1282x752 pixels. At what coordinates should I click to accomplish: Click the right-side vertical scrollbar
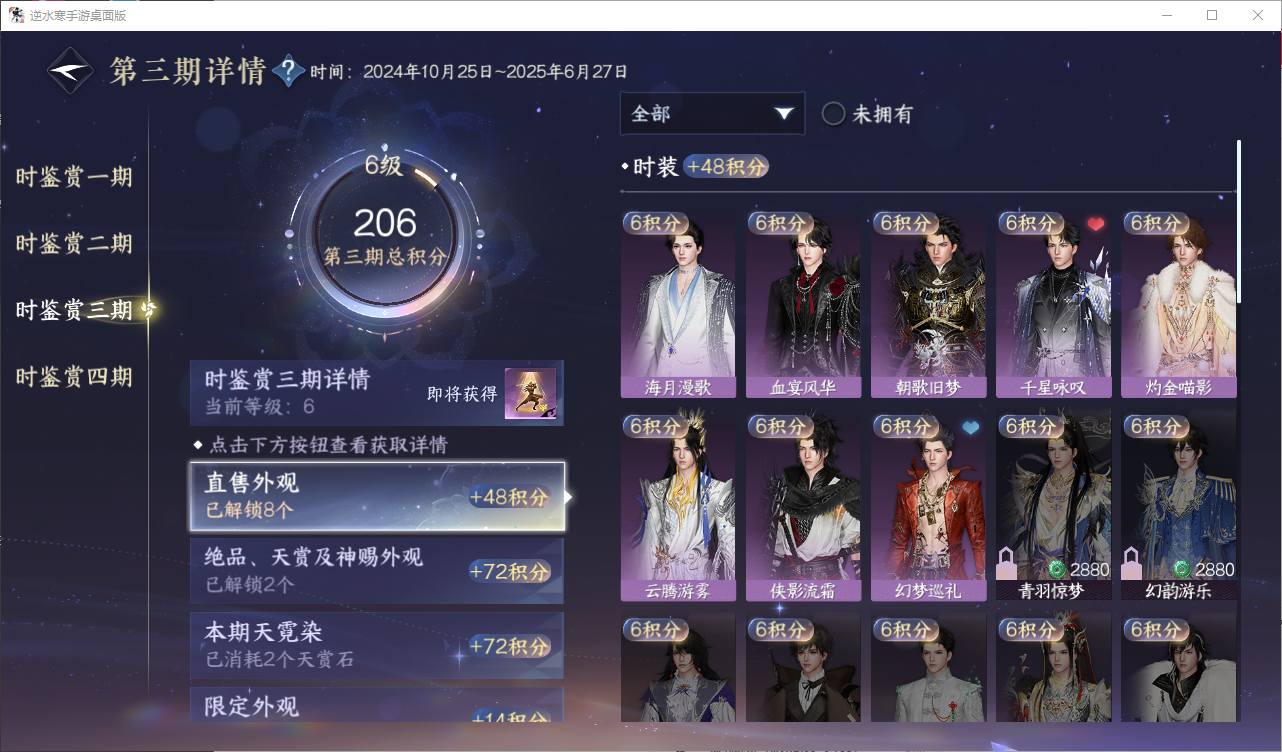pyautogui.click(x=1239, y=222)
